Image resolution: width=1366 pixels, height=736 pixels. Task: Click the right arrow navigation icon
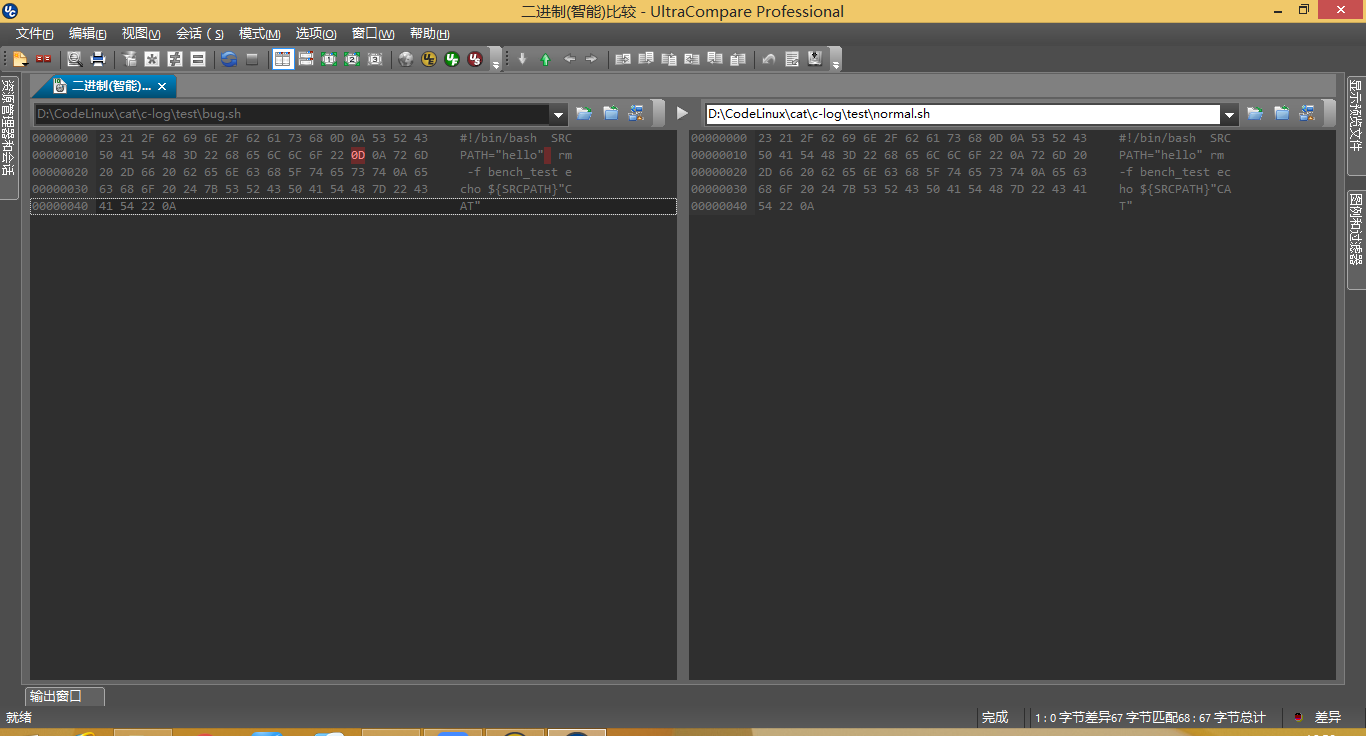pos(591,59)
